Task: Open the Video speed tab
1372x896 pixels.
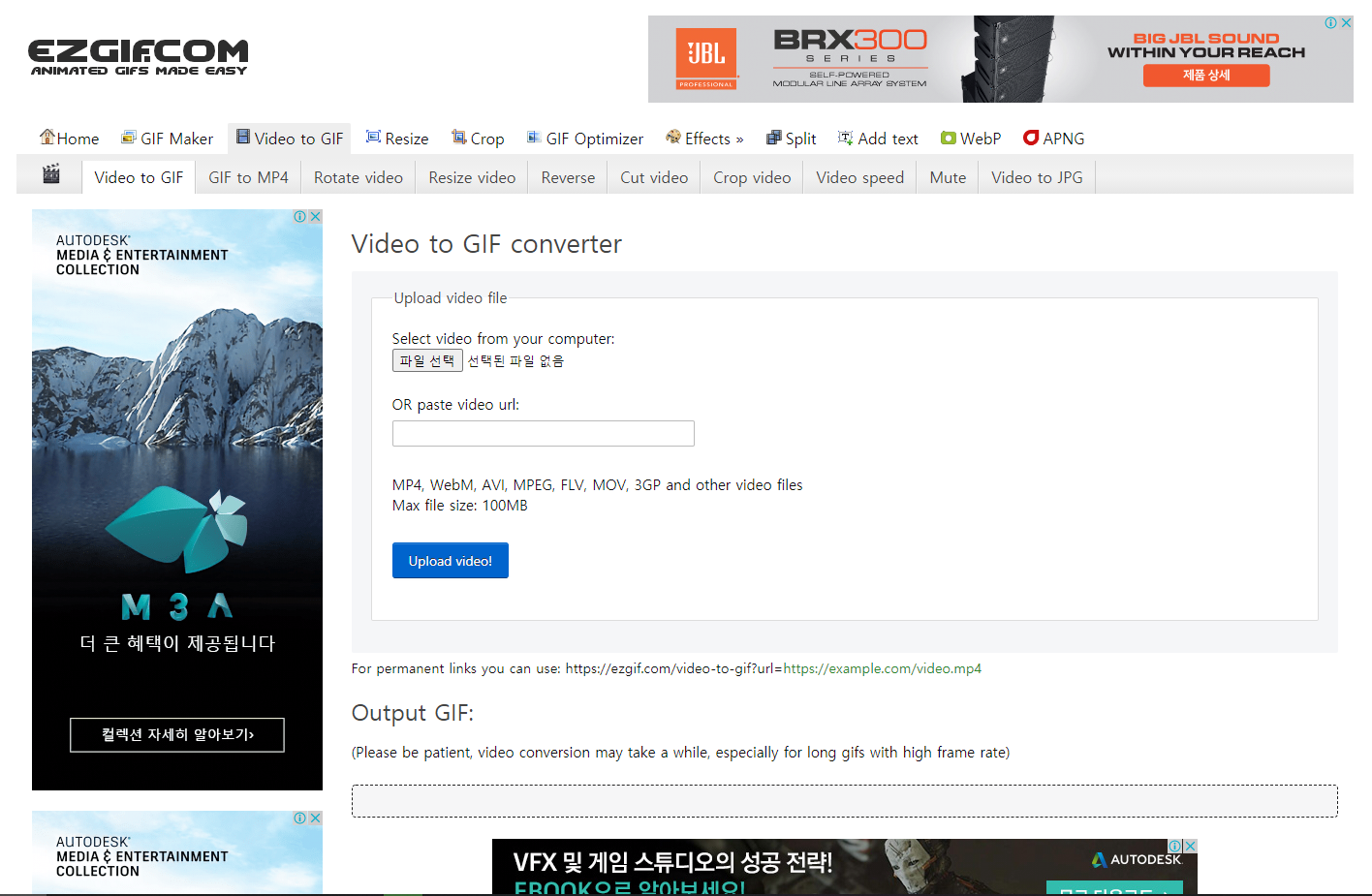Action: tap(859, 177)
